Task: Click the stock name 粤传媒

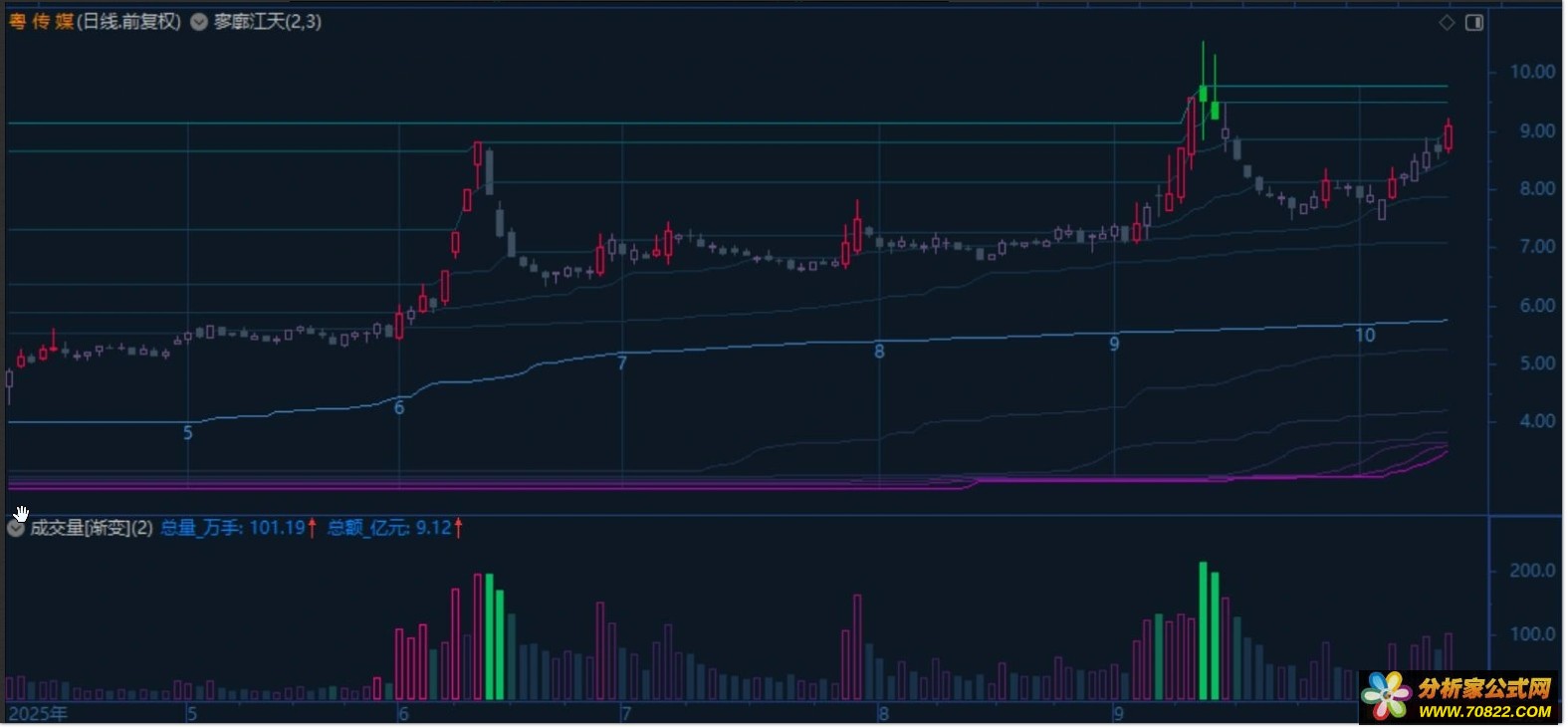Action: pyautogui.click(x=41, y=21)
